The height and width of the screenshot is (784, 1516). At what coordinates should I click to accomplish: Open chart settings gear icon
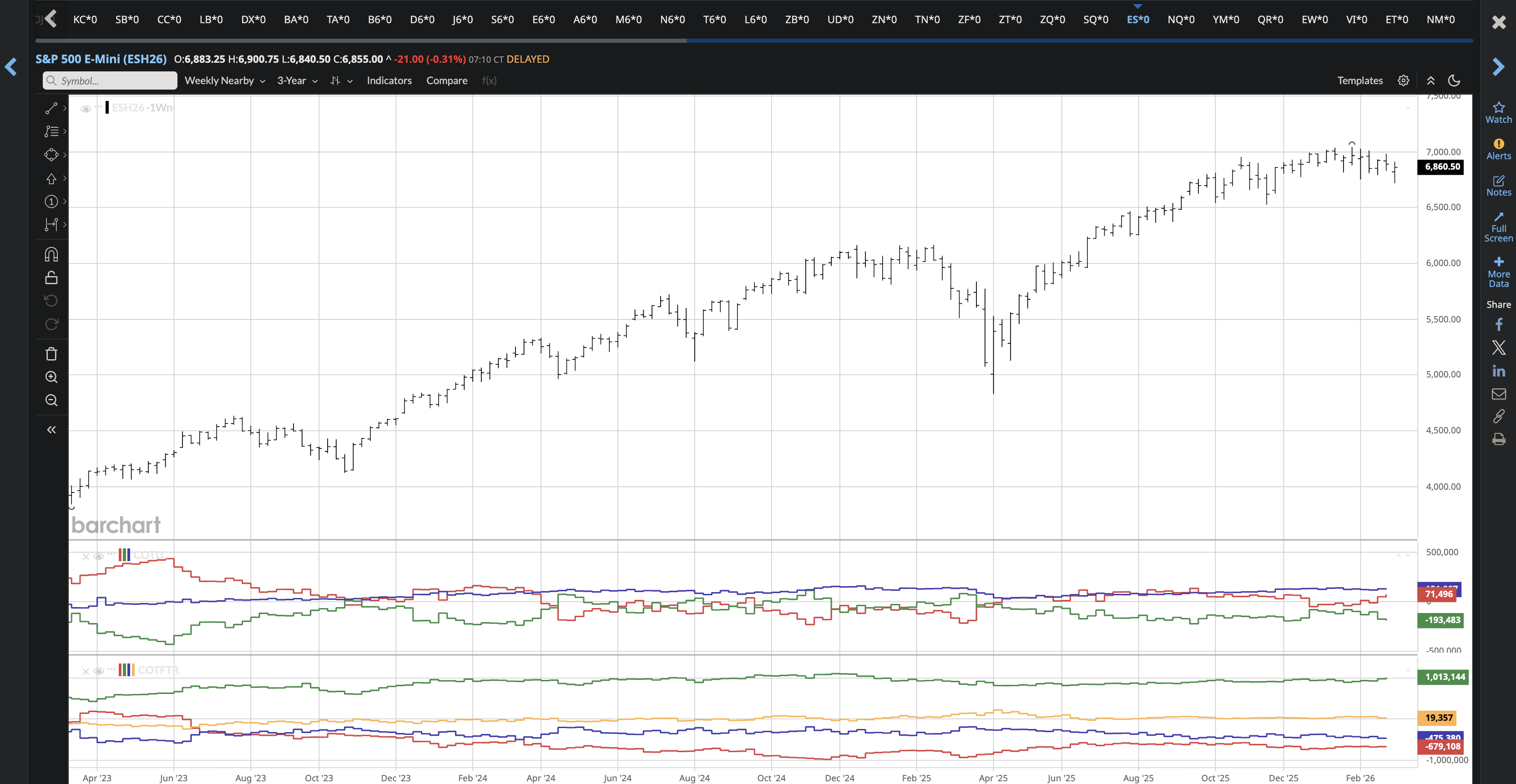[1404, 80]
